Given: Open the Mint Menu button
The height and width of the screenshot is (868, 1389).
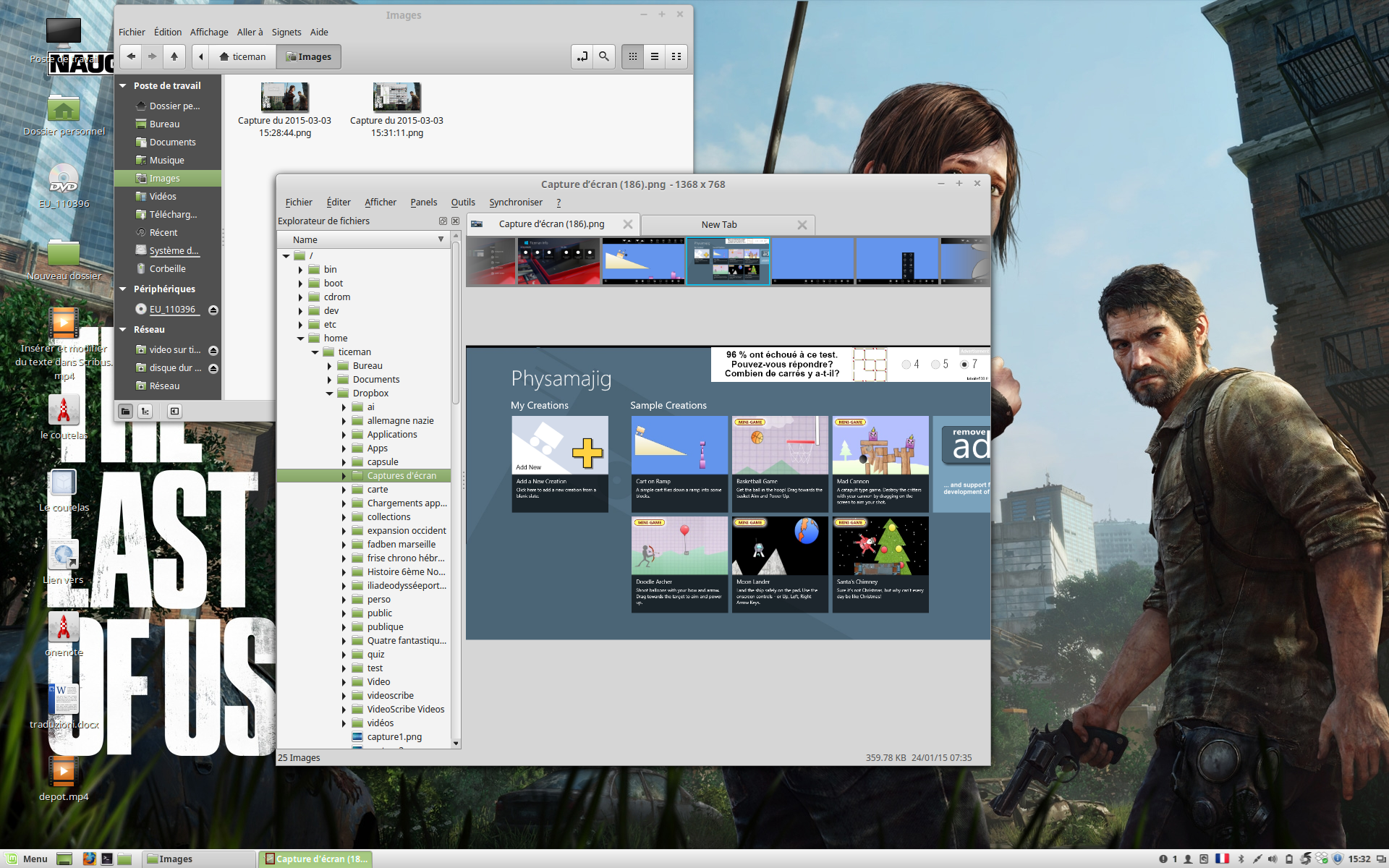Looking at the screenshot, I should 27,859.
